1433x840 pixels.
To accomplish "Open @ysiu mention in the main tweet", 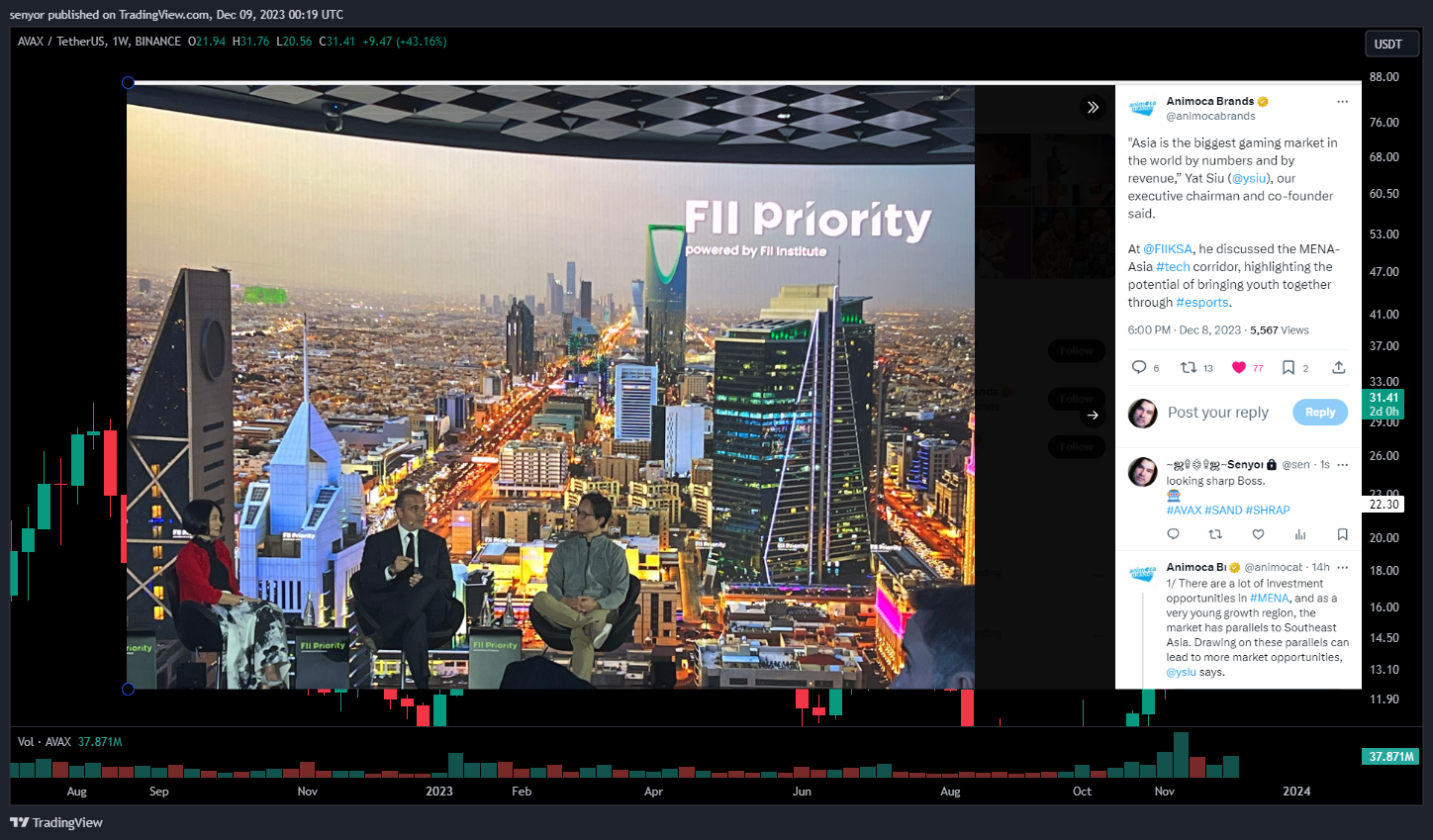I will (1250, 178).
